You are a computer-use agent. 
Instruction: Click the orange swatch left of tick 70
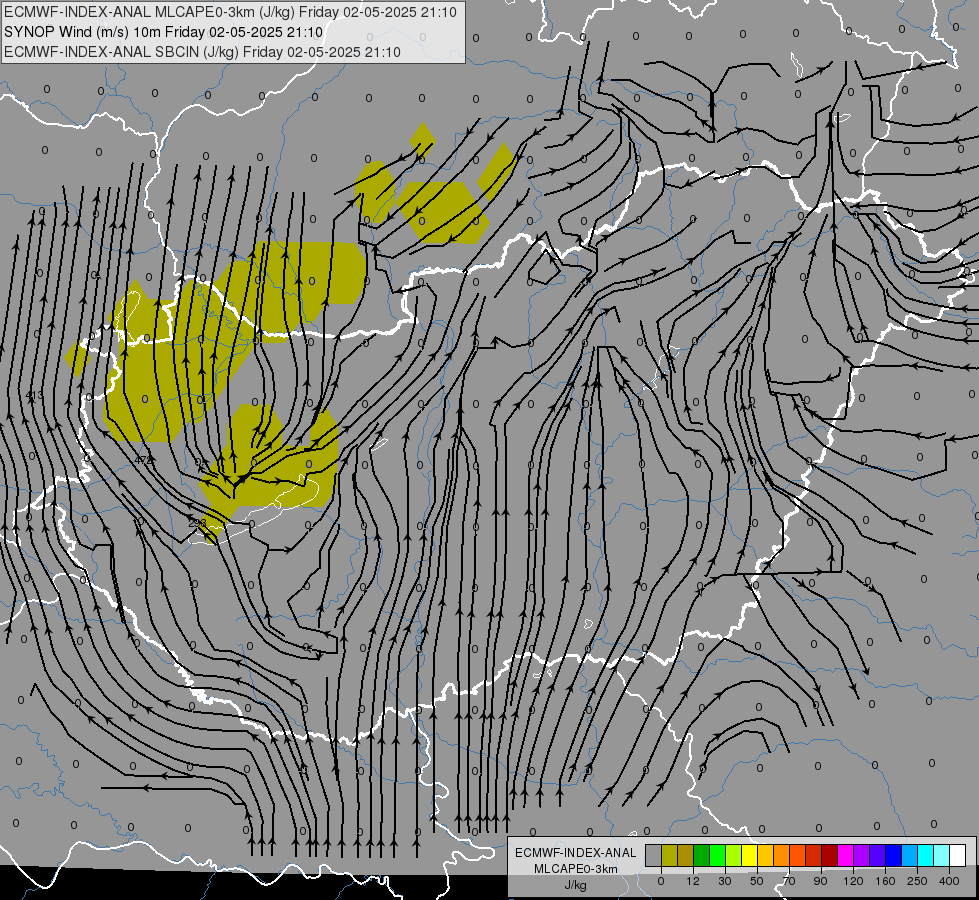click(782, 855)
